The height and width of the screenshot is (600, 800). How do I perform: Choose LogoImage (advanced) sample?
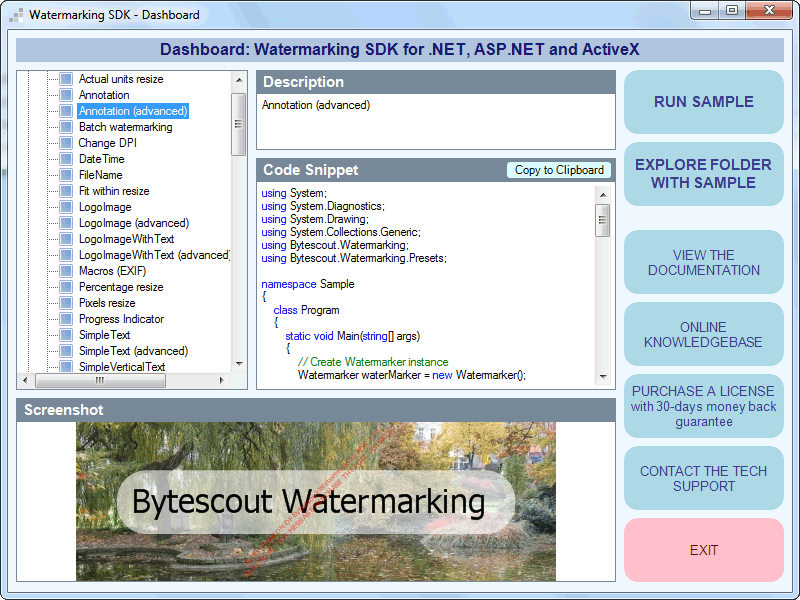point(134,223)
